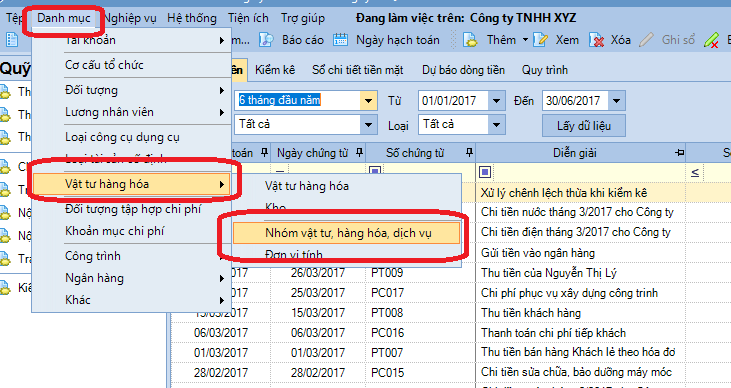Click the Báo cáo toolbar label

coord(303,40)
